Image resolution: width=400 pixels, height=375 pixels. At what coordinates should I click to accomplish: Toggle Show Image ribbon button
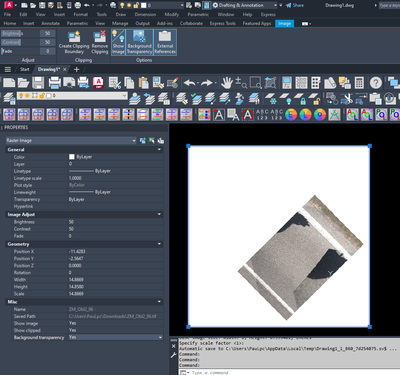click(118, 42)
